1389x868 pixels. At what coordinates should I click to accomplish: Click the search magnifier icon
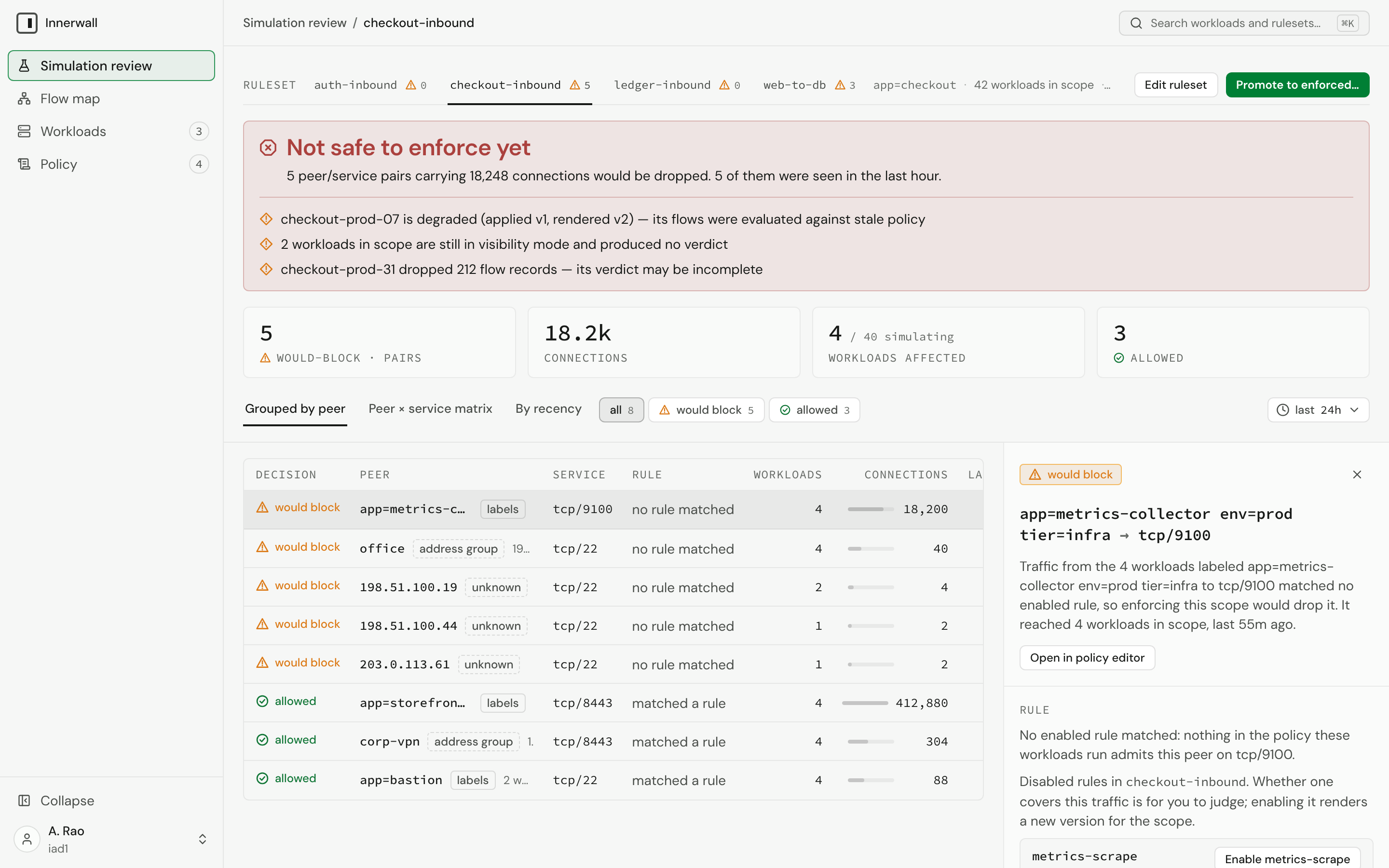[1136, 23]
